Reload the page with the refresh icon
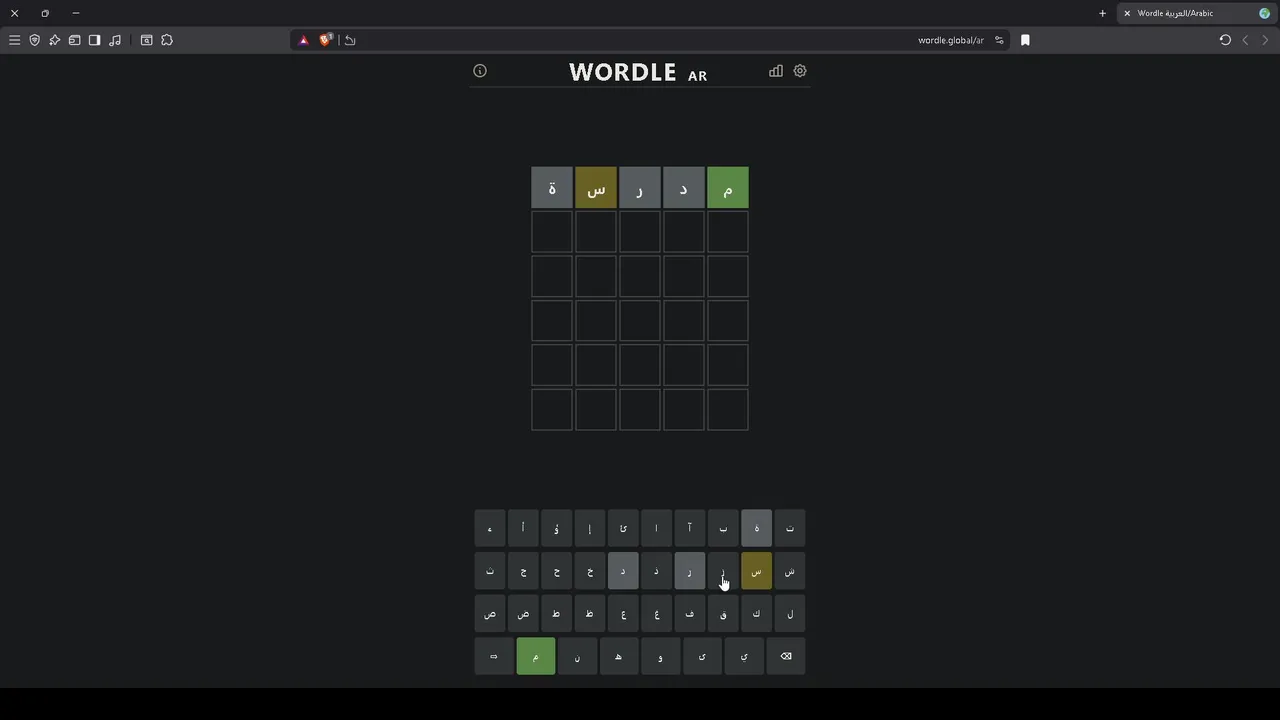Viewport: 1280px width, 720px height. (1225, 40)
